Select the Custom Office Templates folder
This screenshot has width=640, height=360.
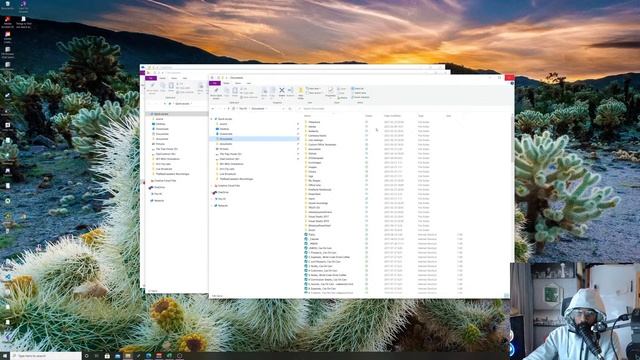tap(321, 144)
